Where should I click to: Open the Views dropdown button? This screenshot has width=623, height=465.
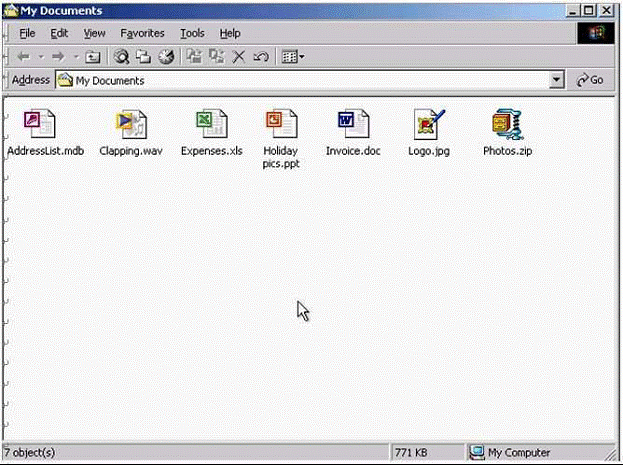293,57
